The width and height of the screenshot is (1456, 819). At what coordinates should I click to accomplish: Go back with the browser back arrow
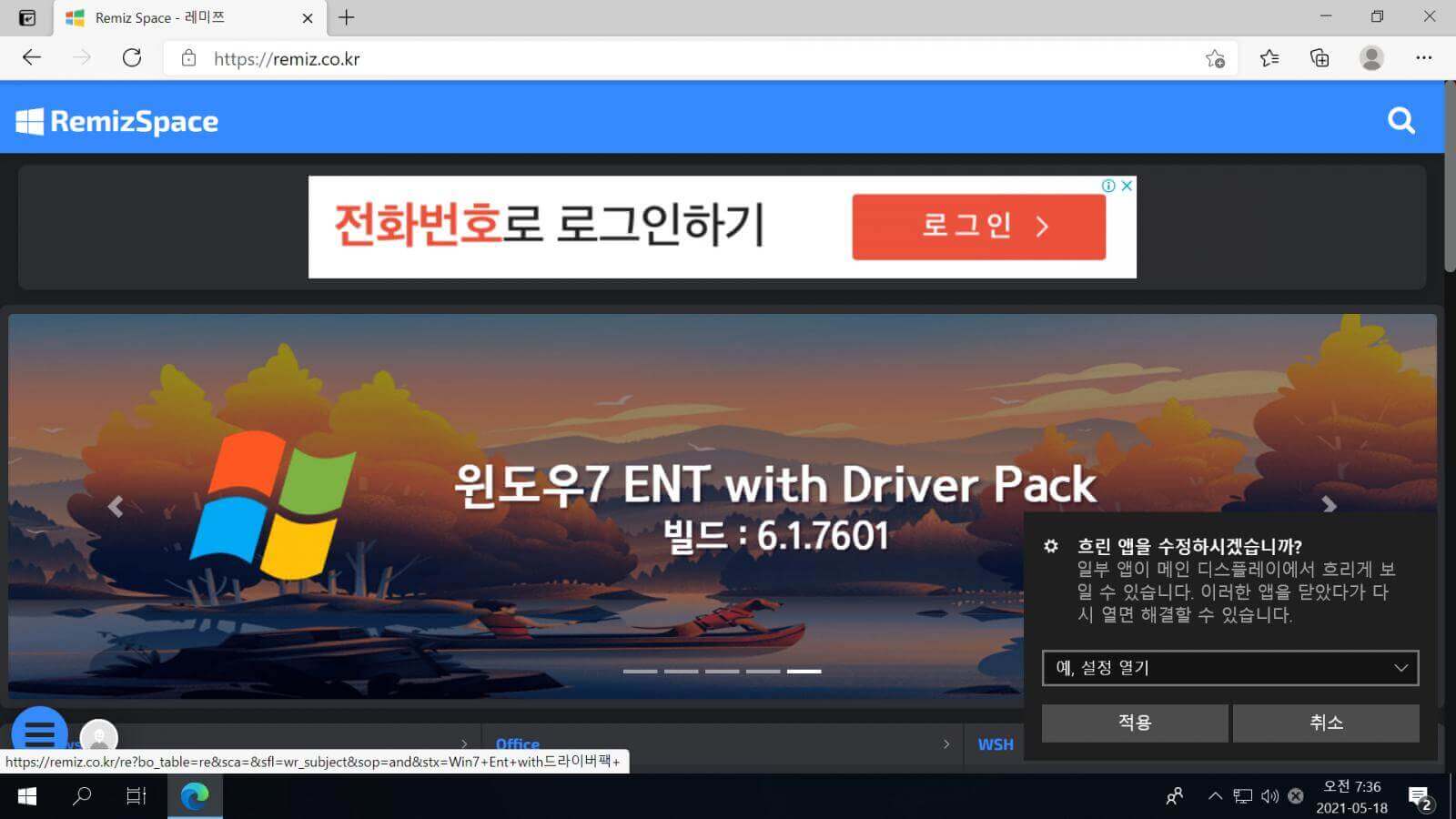32,58
